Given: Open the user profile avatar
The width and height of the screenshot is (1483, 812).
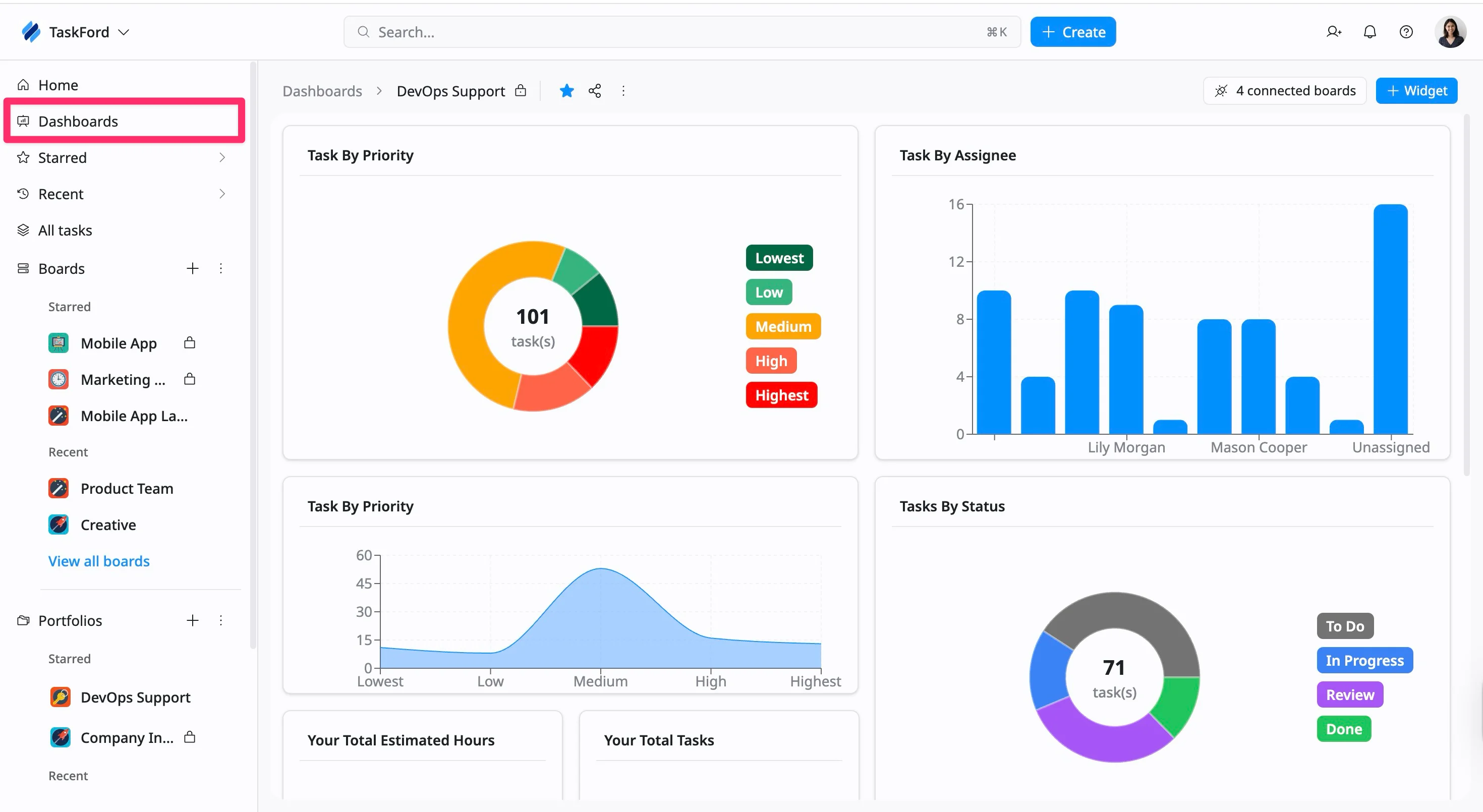Looking at the screenshot, I should (x=1450, y=32).
